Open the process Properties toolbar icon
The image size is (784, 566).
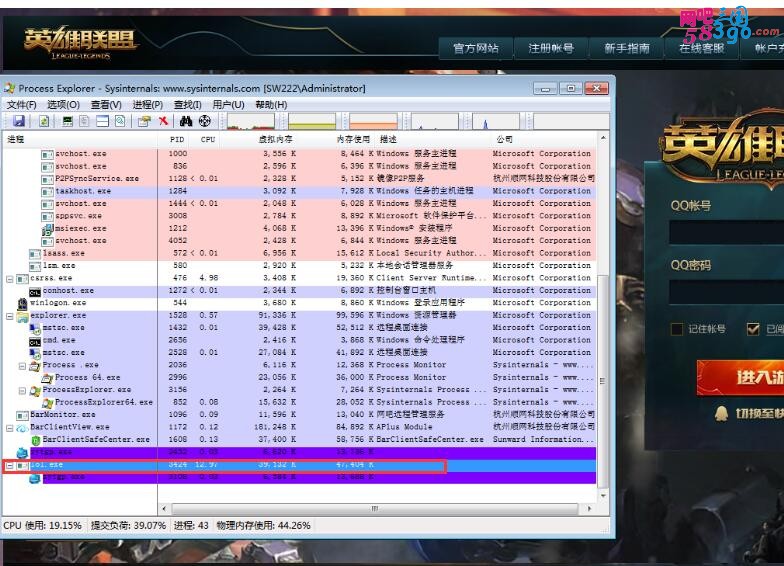(144, 121)
